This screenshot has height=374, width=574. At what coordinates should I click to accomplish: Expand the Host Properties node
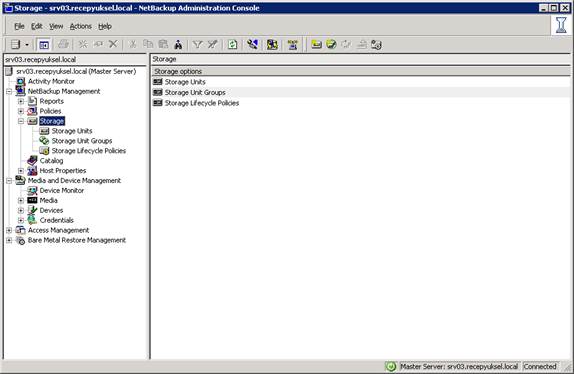coord(21,171)
